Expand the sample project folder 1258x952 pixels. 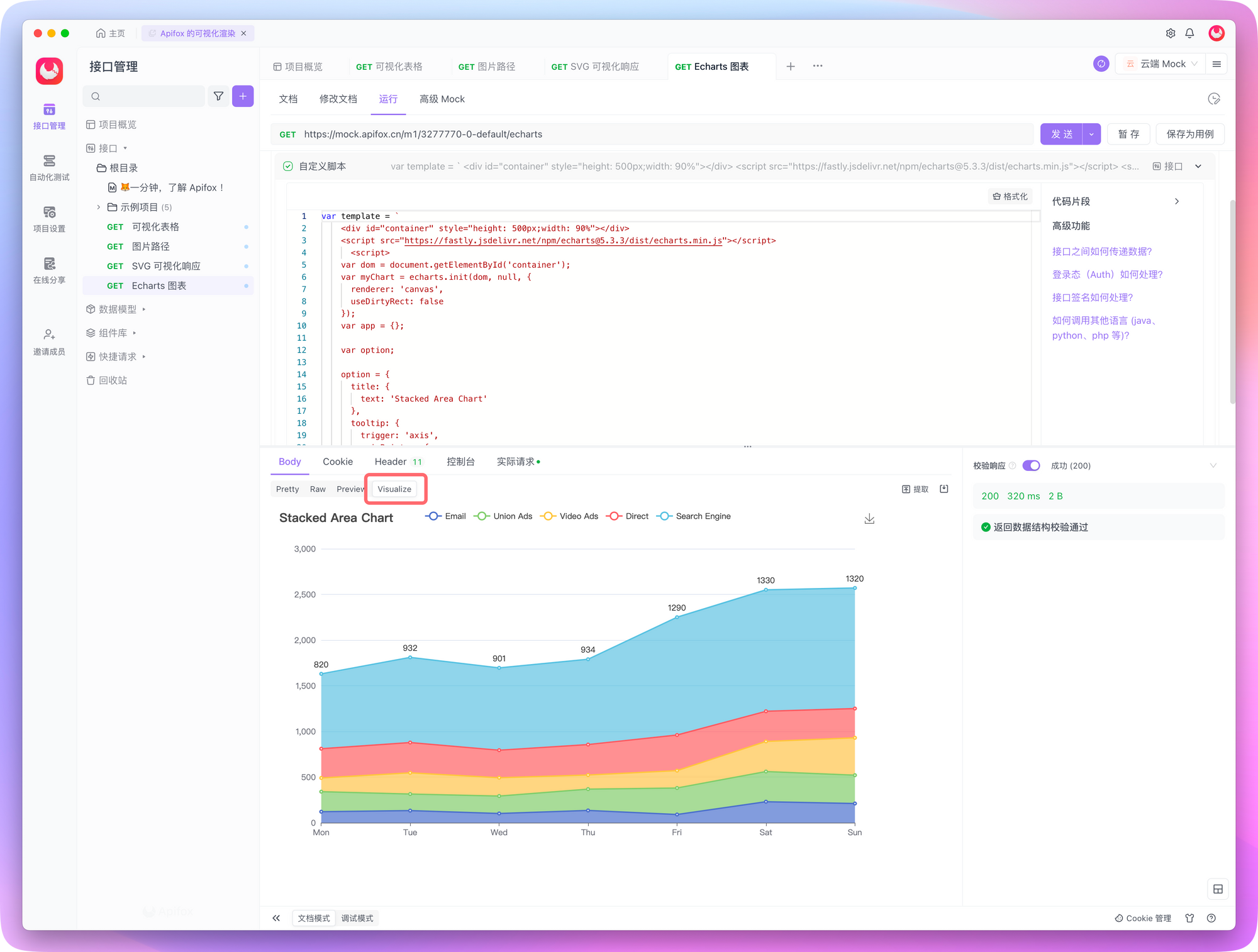tap(99, 207)
